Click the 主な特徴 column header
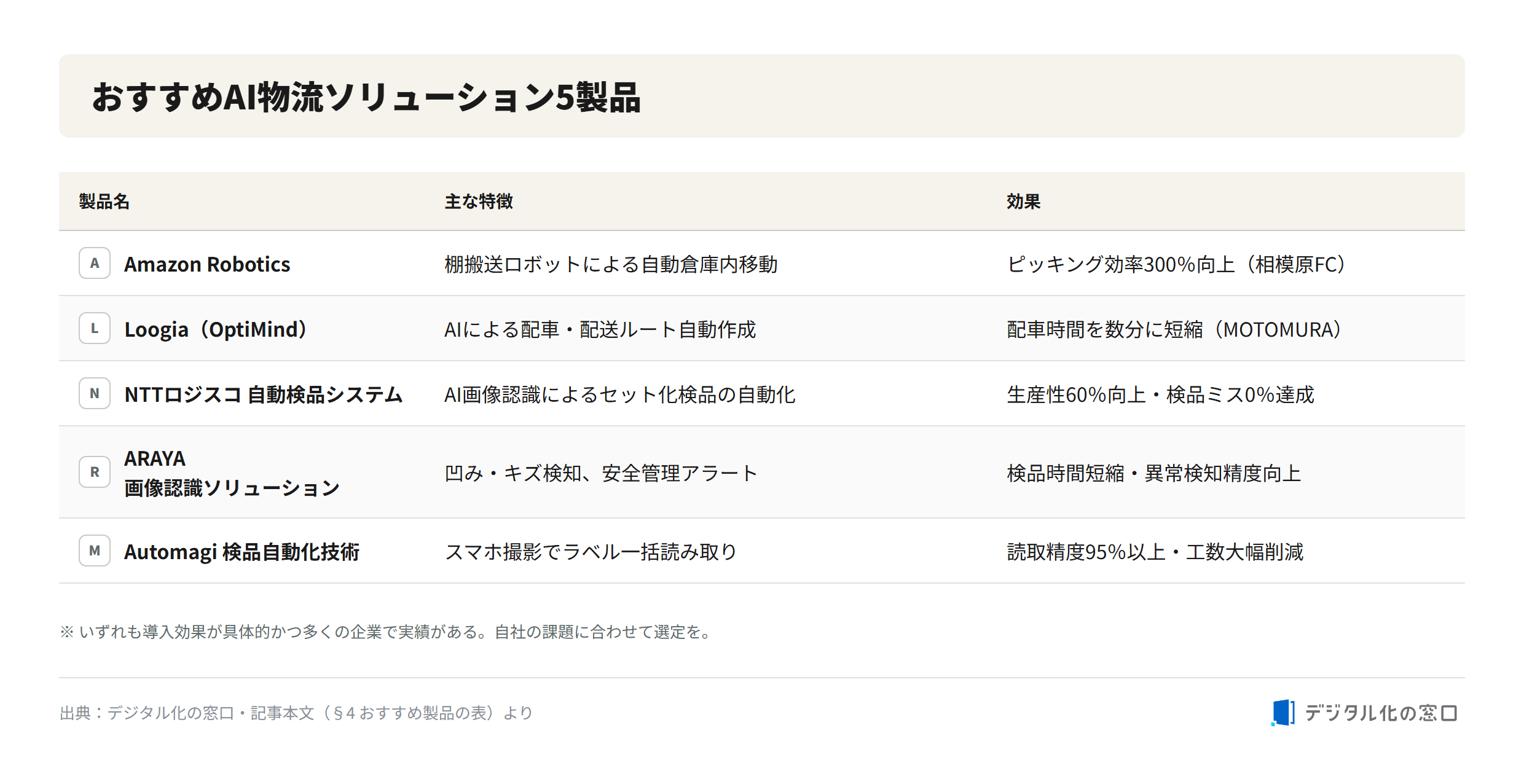This screenshot has height=784, width=1524. click(x=479, y=202)
